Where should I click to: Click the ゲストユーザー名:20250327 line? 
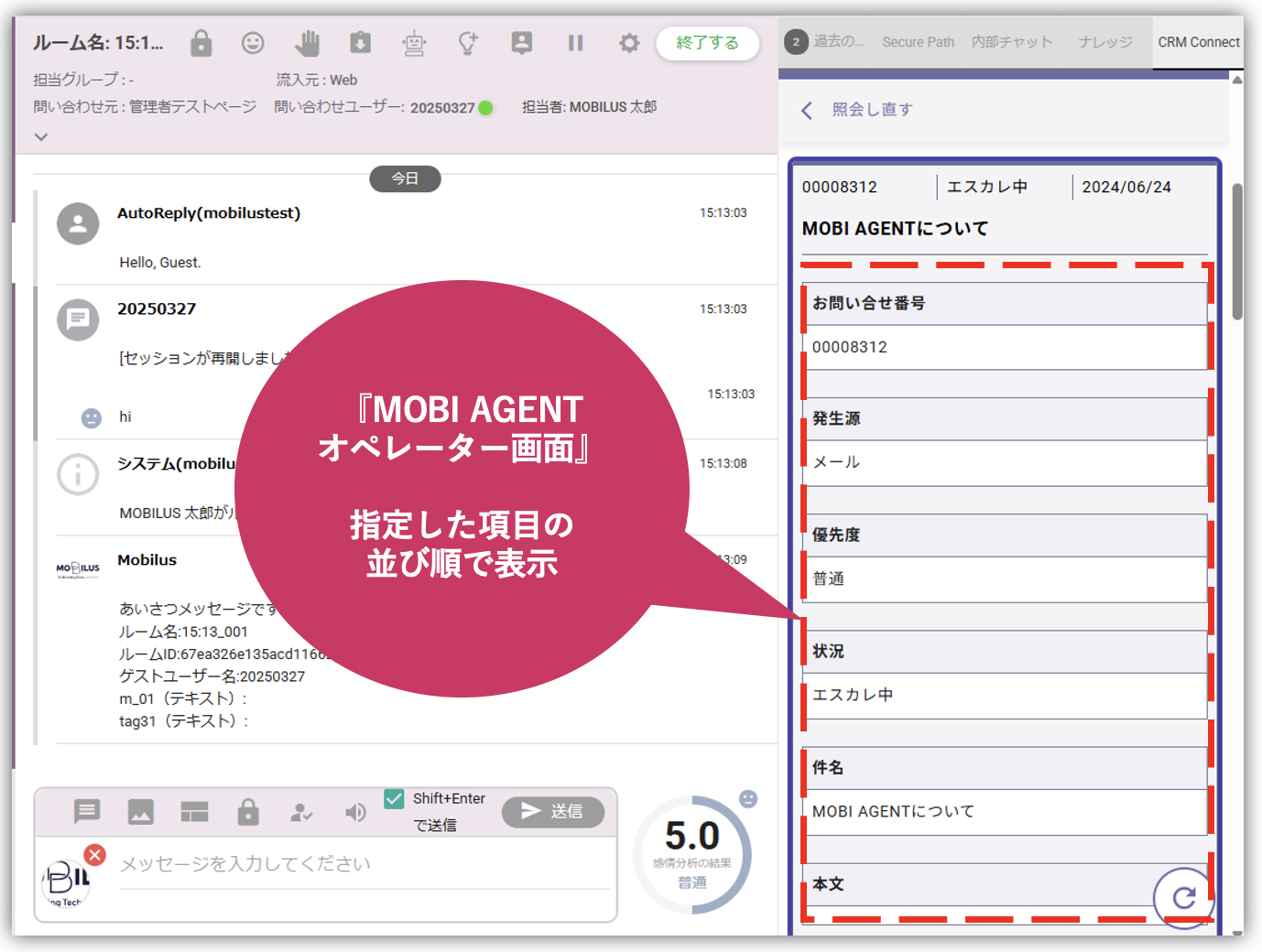click(212, 676)
